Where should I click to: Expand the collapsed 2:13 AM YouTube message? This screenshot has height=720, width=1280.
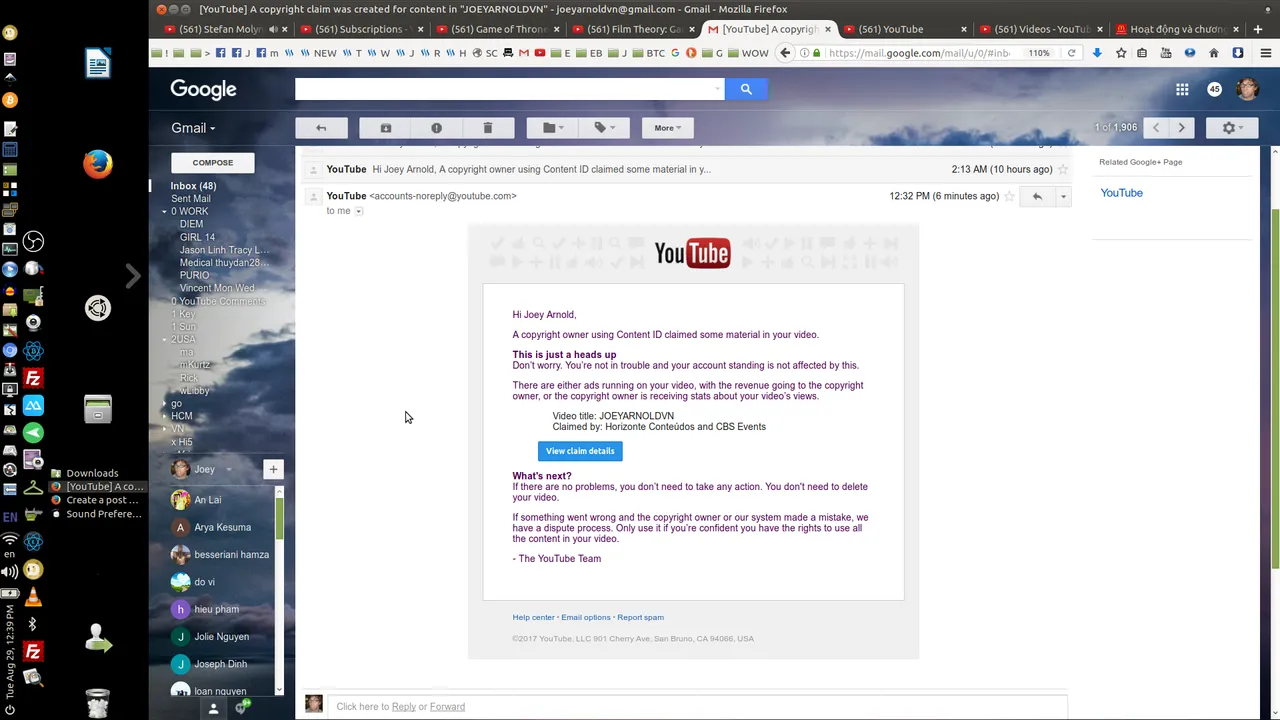tap(685, 170)
